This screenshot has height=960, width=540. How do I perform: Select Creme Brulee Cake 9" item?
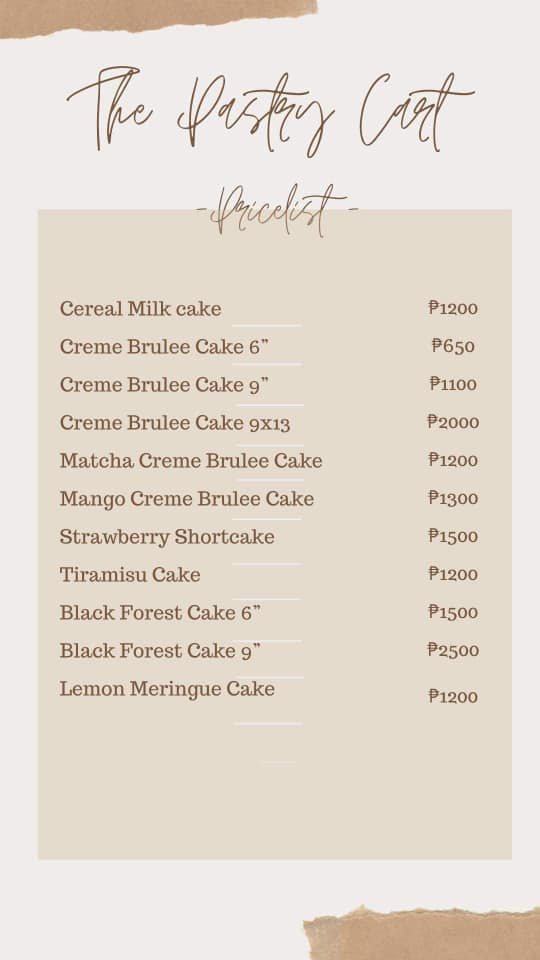(164, 385)
